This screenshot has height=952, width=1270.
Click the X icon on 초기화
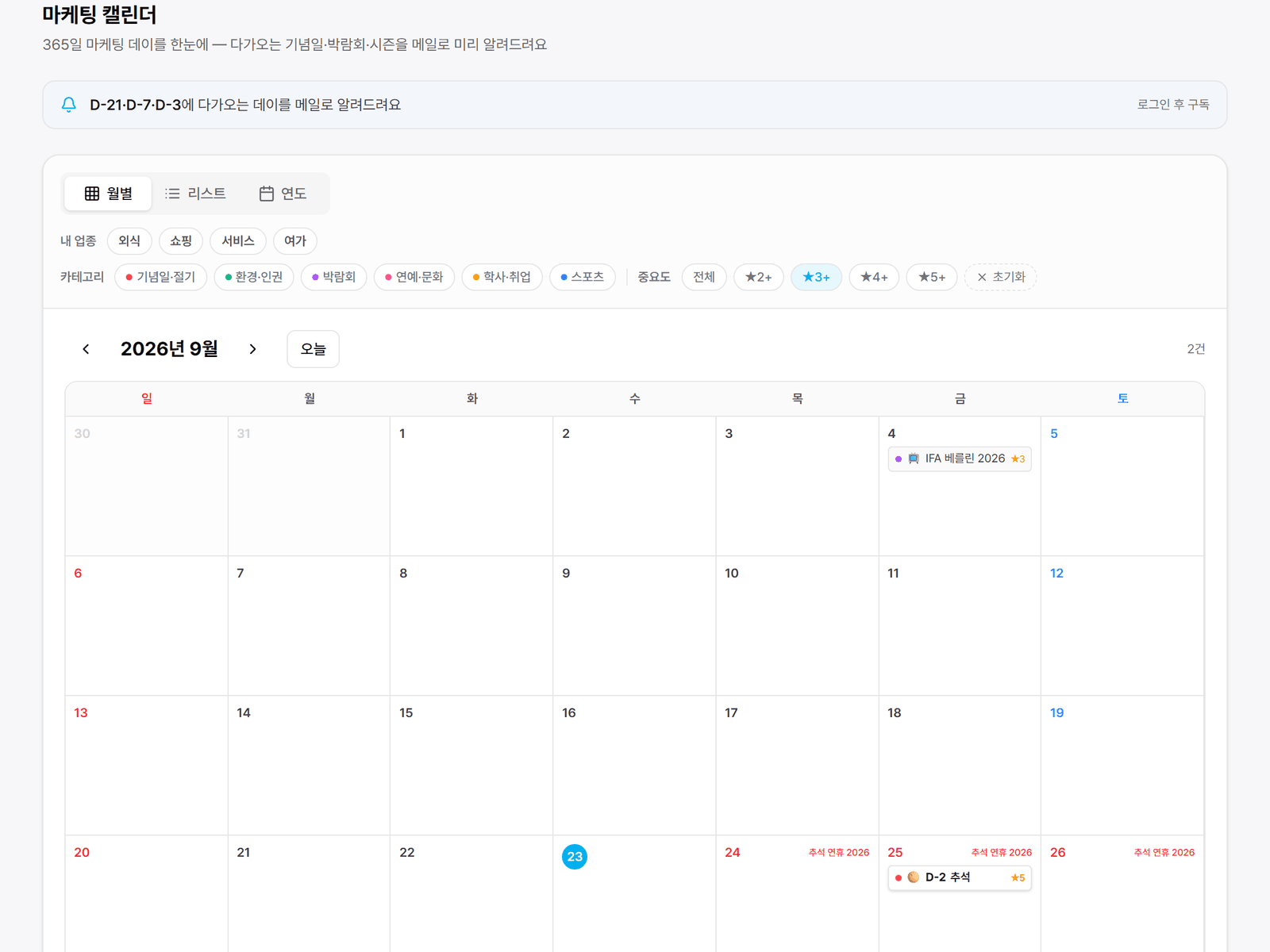coord(982,277)
